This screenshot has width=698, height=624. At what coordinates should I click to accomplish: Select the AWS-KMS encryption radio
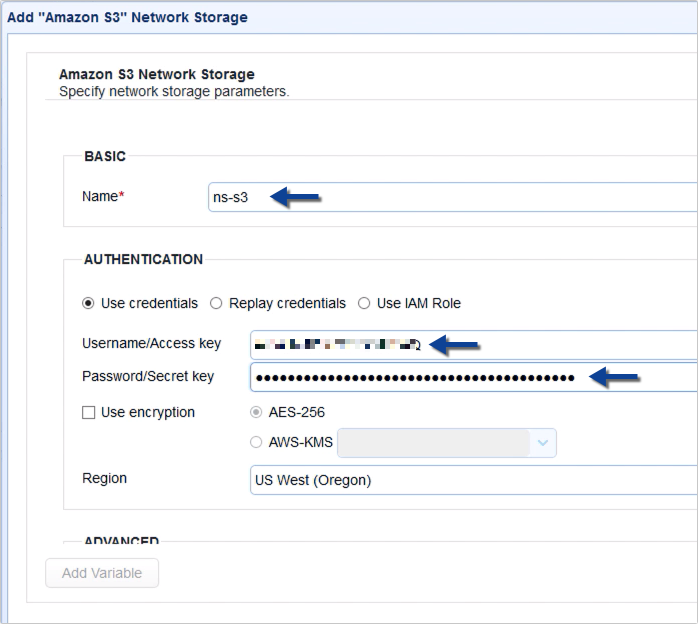256,442
